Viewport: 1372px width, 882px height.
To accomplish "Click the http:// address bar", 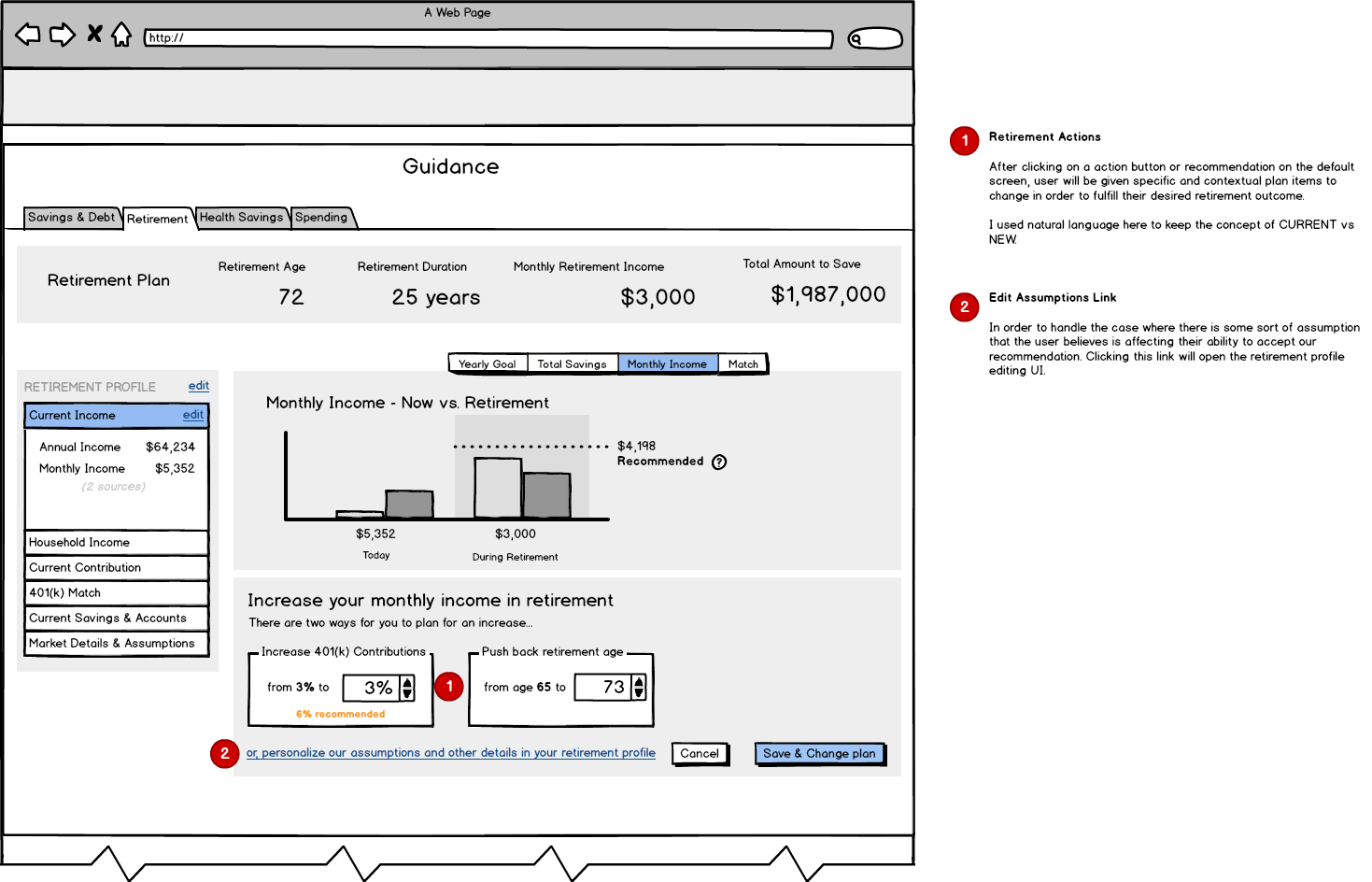I will pos(488,38).
